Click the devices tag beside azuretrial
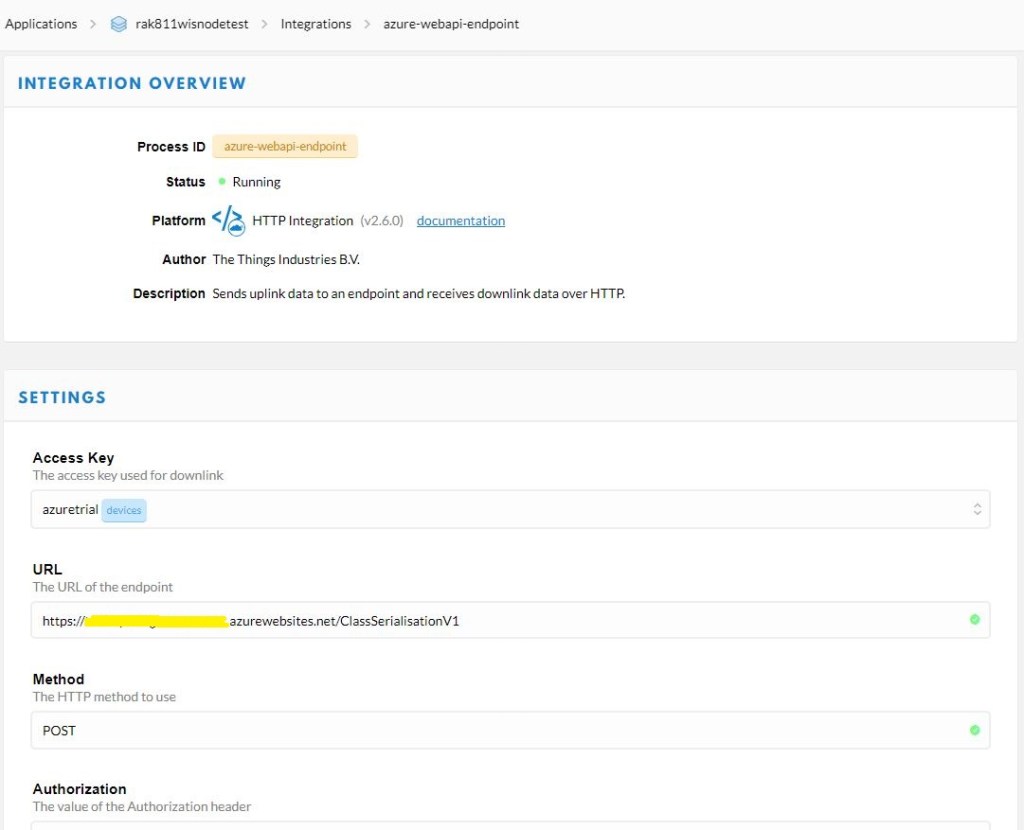Screen dimensions: 1024x830 pos(124,510)
